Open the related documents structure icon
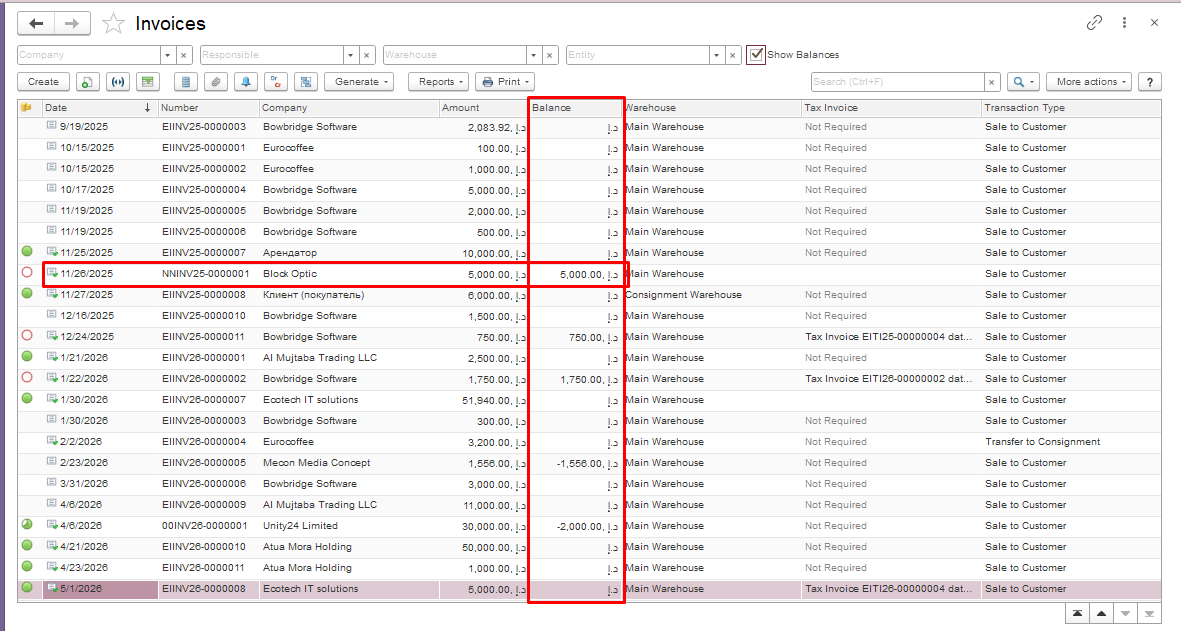1181x631 pixels. pyautogui.click(x=306, y=81)
